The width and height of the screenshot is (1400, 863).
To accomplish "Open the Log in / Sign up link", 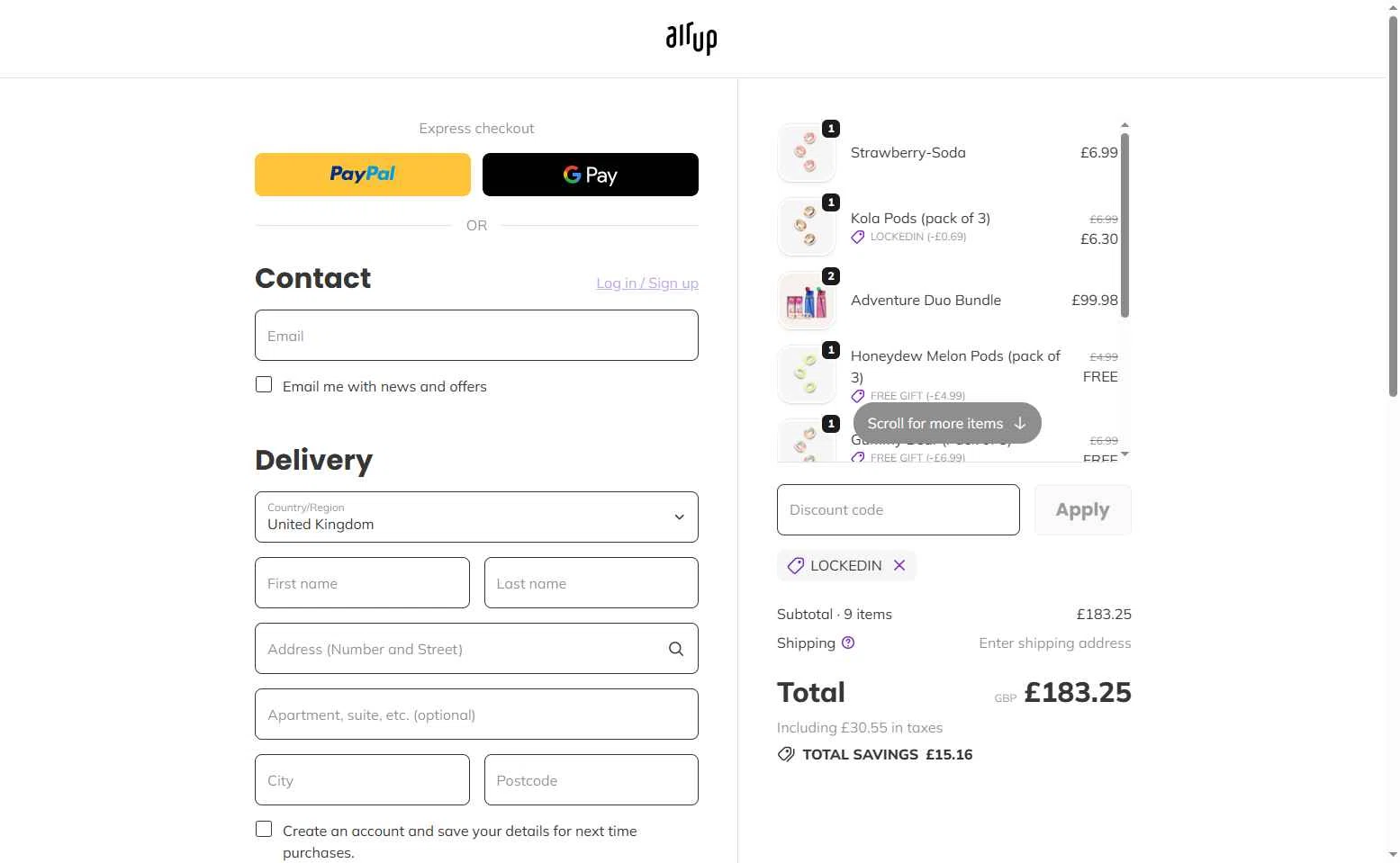I will (647, 283).
